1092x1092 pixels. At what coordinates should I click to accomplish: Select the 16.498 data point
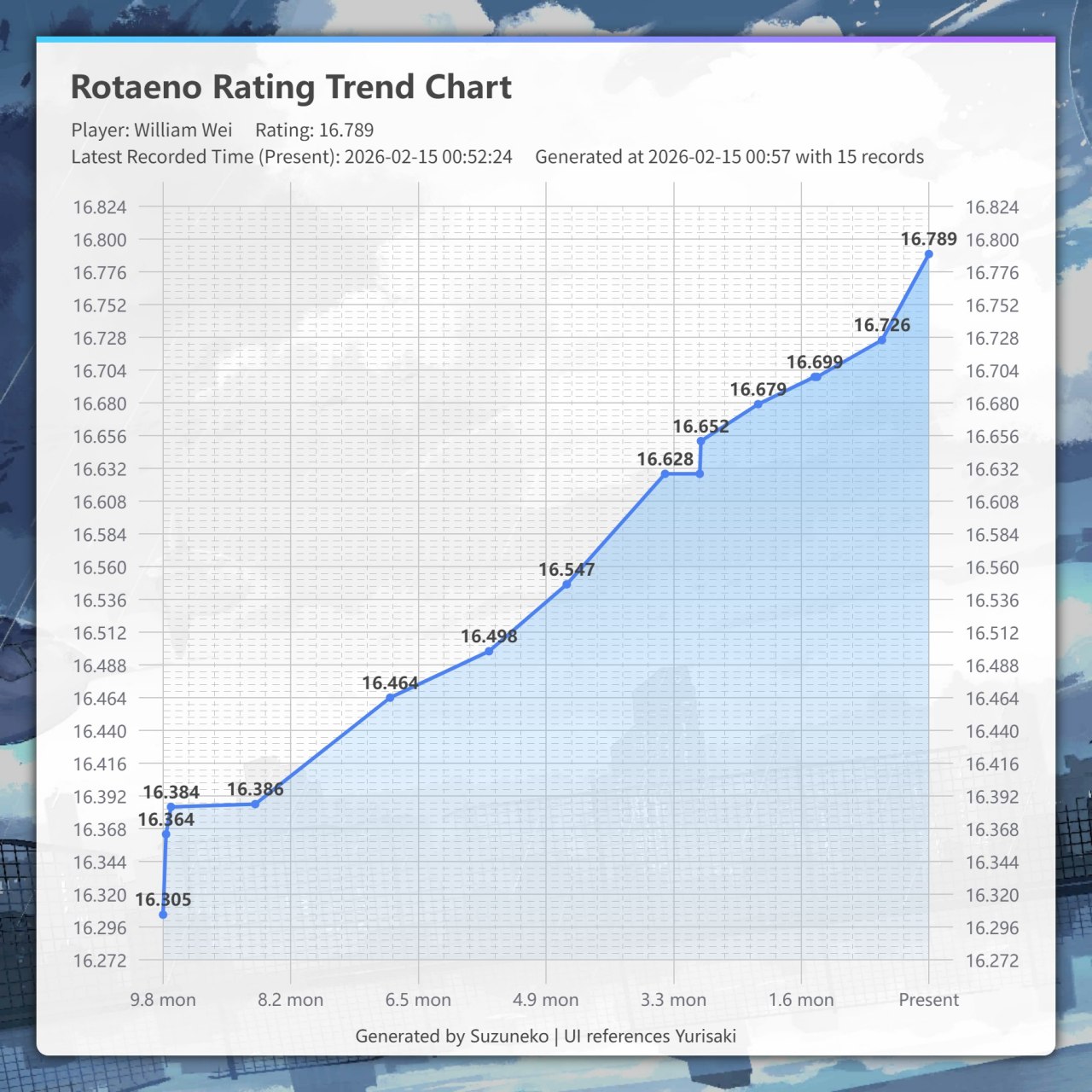[x=489, y=651]
